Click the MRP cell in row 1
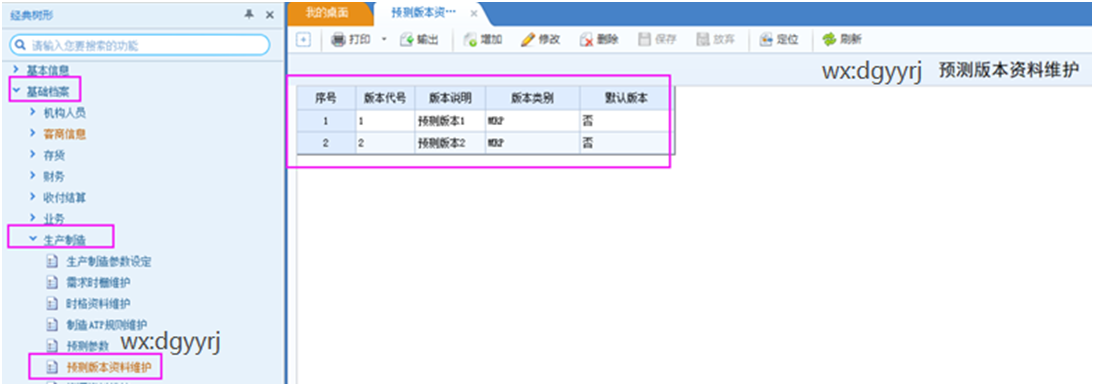Image resolution: width=1094 pixels, height=386 pixels. tap(532, 121)
